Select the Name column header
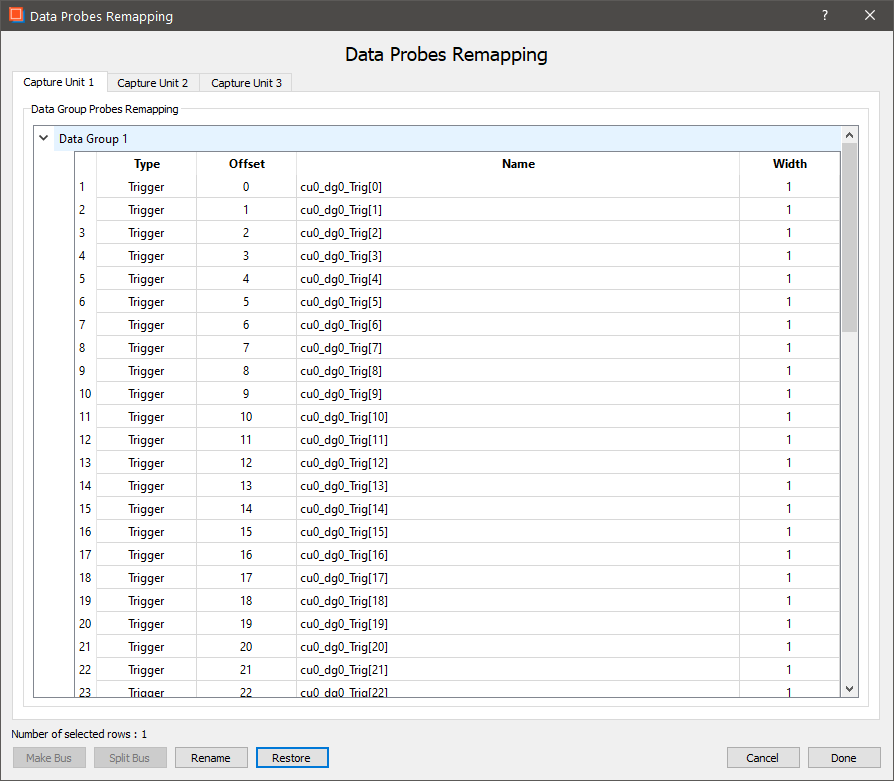This screenshot has height=781, width=894. pyautogui.click(x=518, y=164)
